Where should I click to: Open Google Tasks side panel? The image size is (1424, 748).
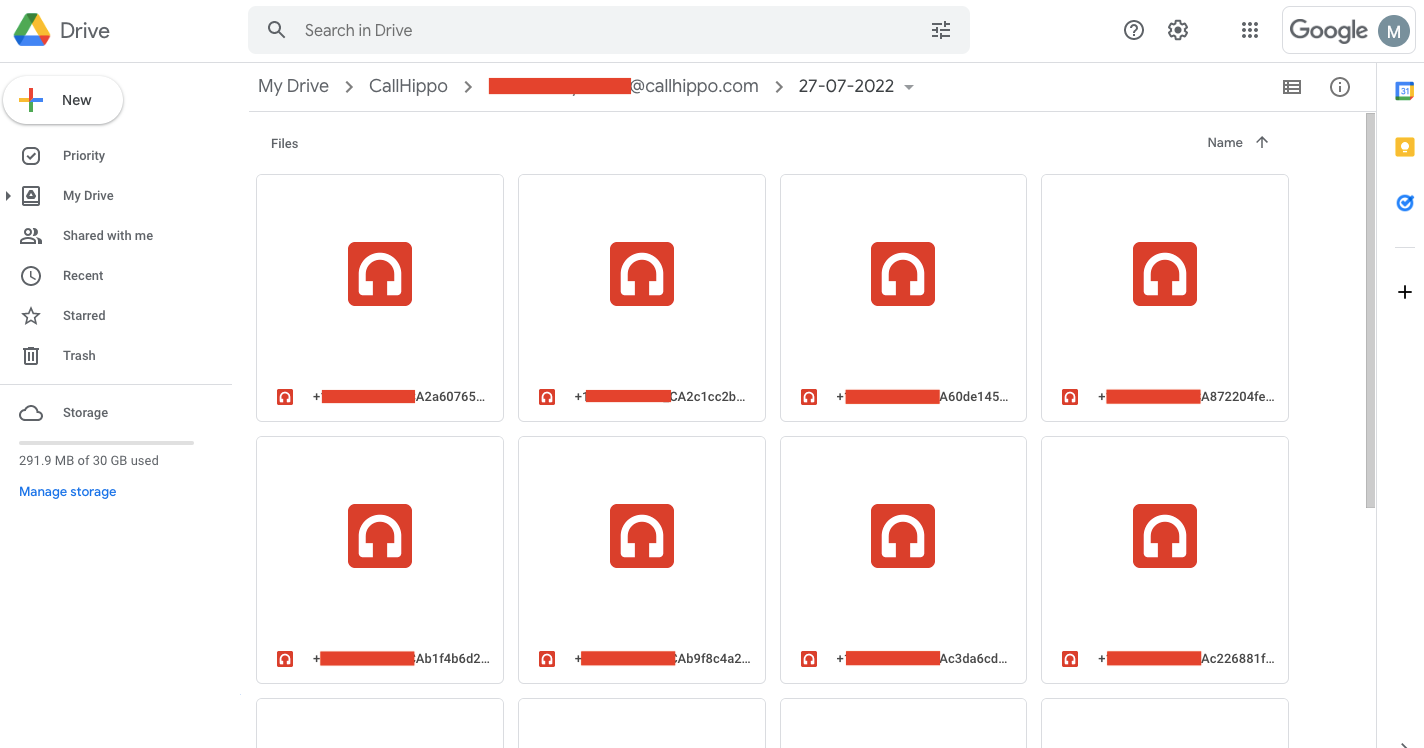point(1405,203)
